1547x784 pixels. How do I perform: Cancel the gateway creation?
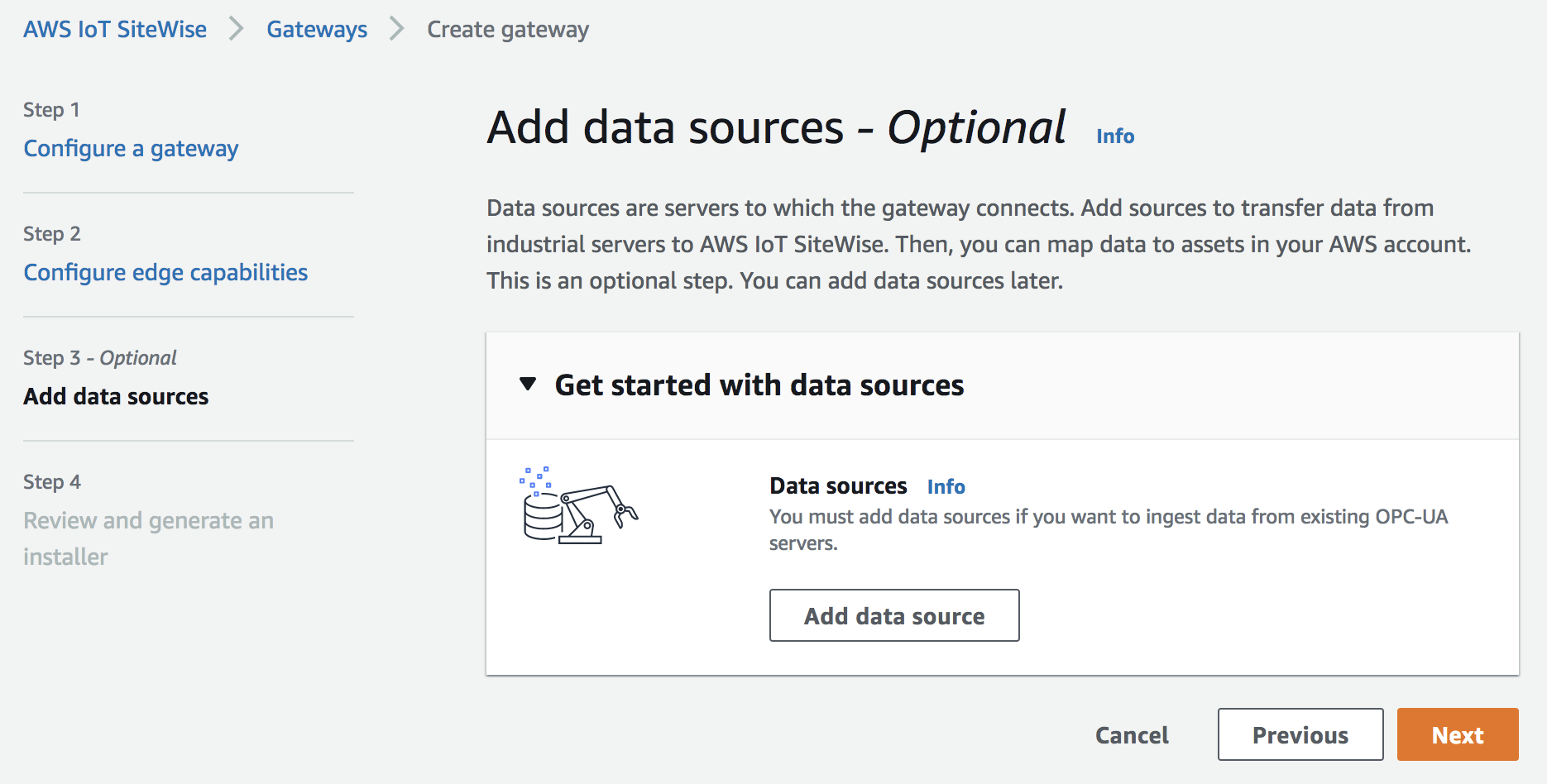(1132, 735)
